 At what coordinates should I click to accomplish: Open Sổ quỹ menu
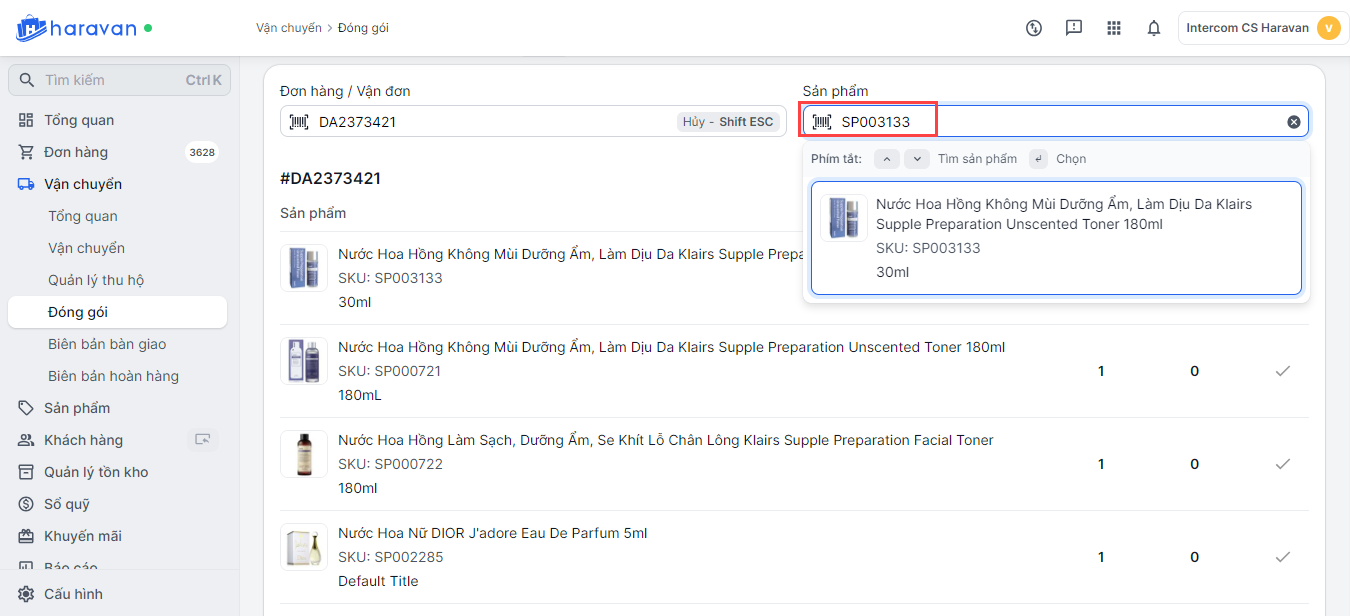point(67,504)
